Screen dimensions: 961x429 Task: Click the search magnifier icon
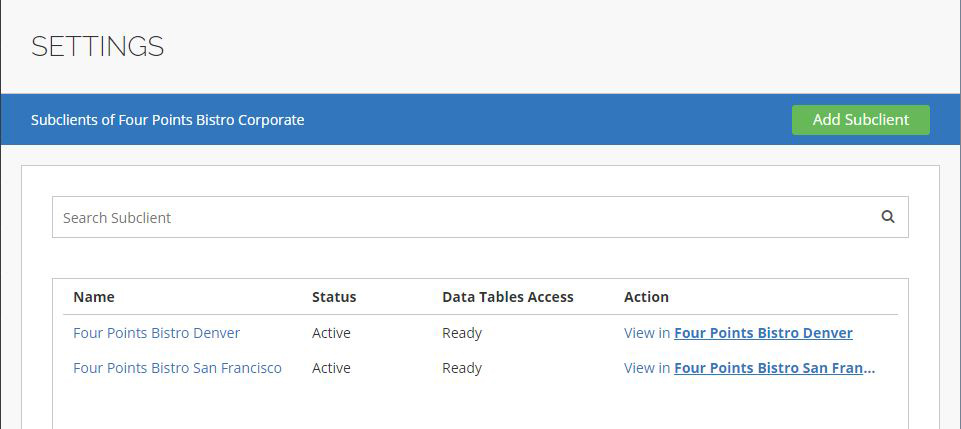887,217
